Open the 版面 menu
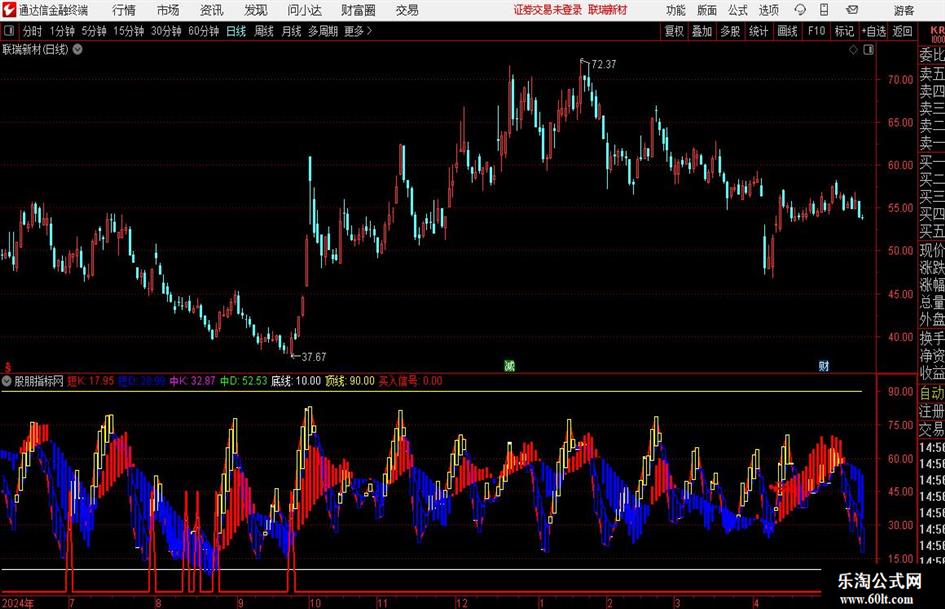This screenshot has width=945, height=609. [x=707, y=10]
